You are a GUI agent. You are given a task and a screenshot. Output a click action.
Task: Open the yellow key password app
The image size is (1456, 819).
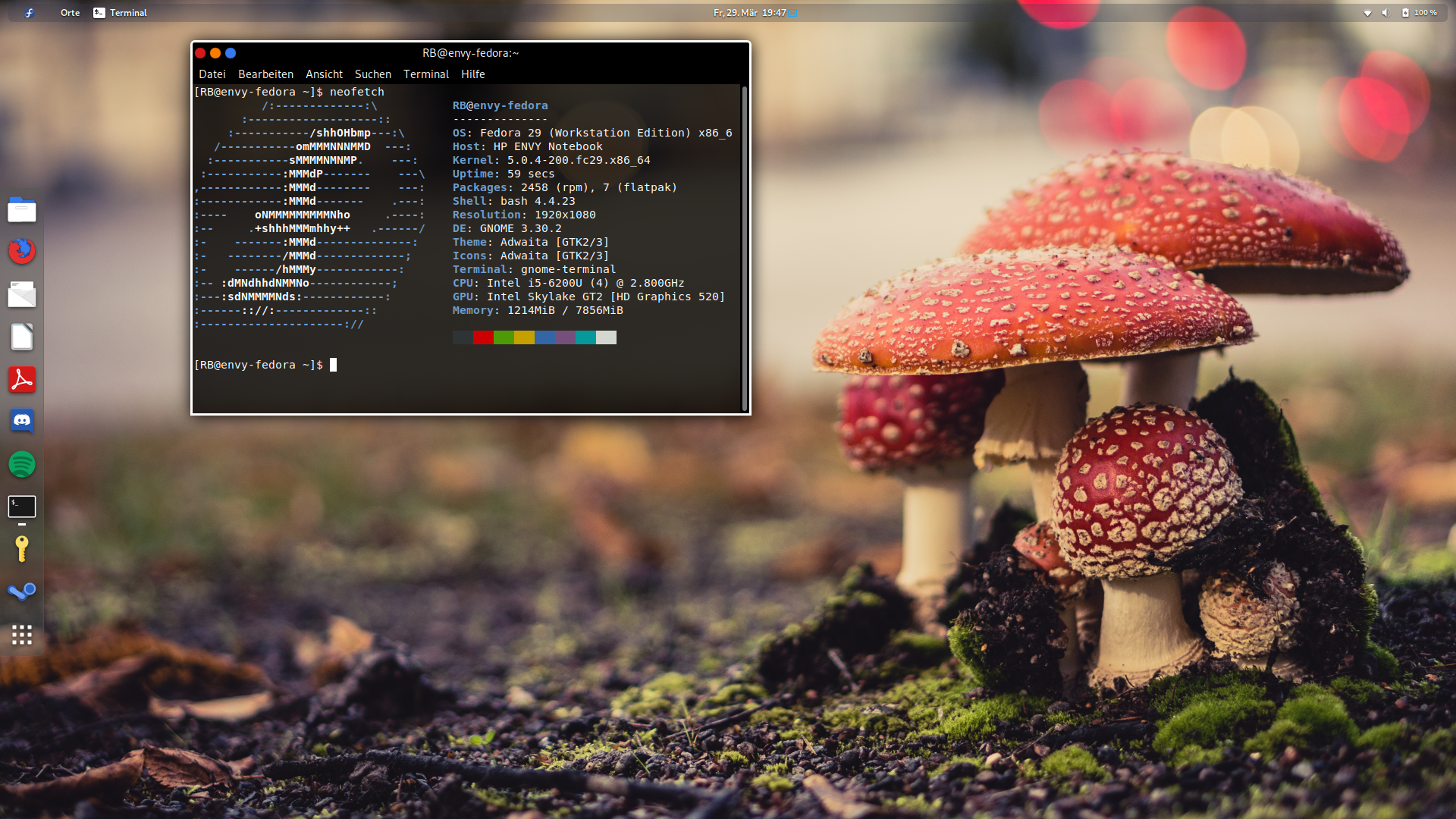[x=22, y=549]
